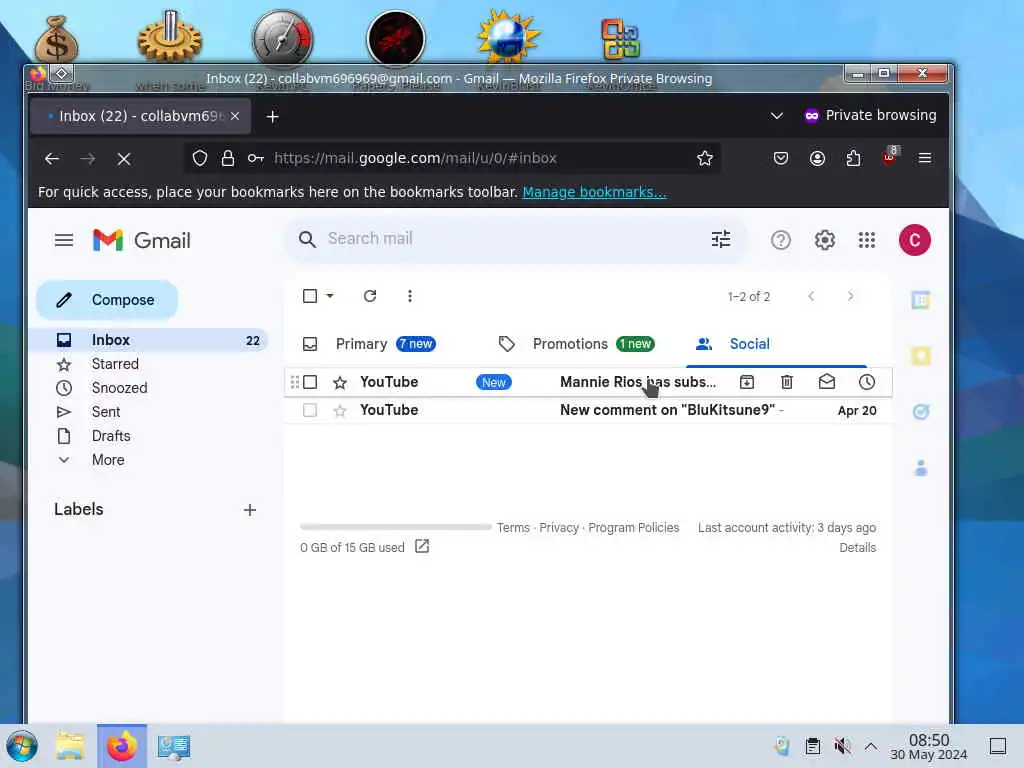Focus the Search mail field
Screen dimensions: 1024x768
516,239
